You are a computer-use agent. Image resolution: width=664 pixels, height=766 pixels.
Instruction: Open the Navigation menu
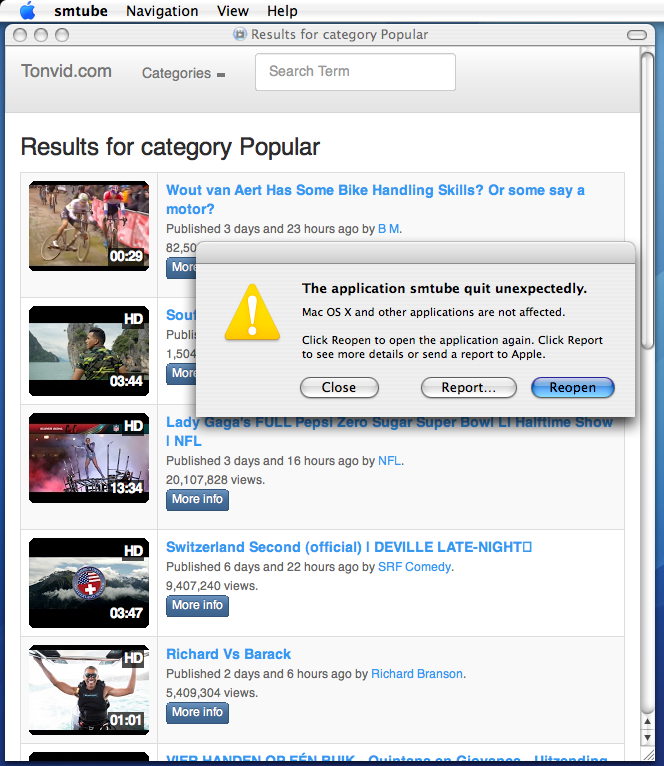click(x=162, y=11)
